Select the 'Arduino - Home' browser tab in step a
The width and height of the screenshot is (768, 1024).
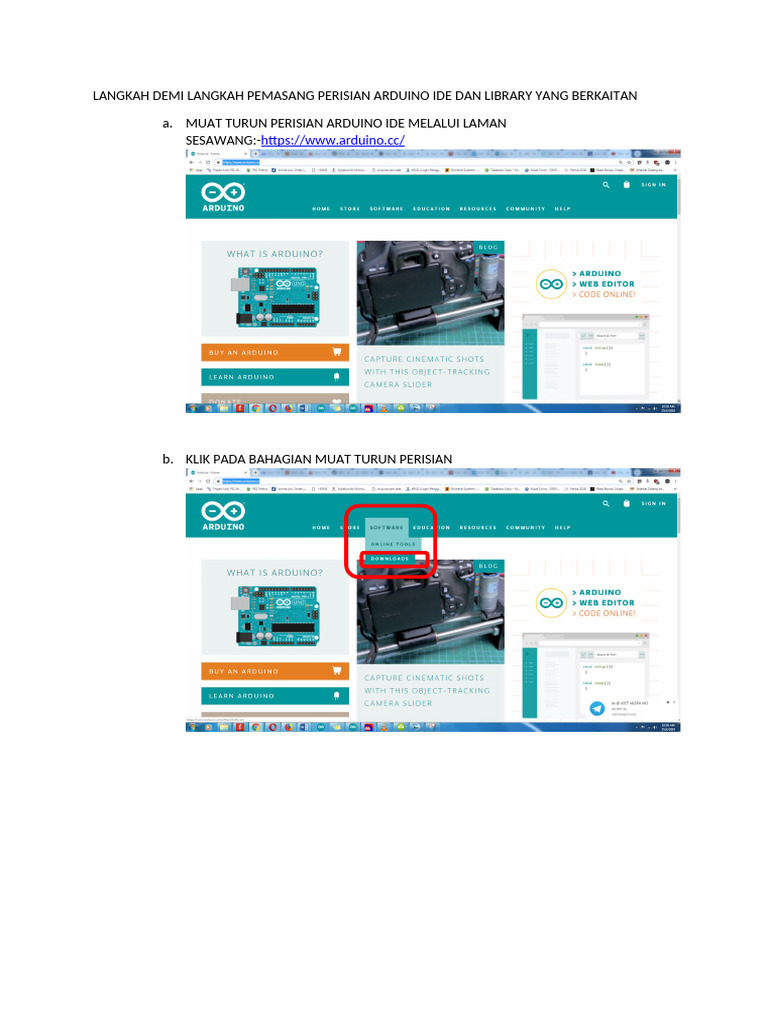(x=217, y=153)
